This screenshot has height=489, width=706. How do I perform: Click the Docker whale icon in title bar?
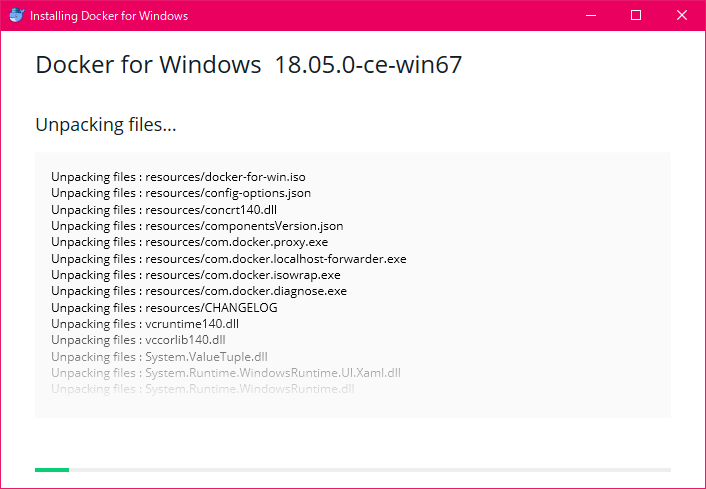coord(17,15)
